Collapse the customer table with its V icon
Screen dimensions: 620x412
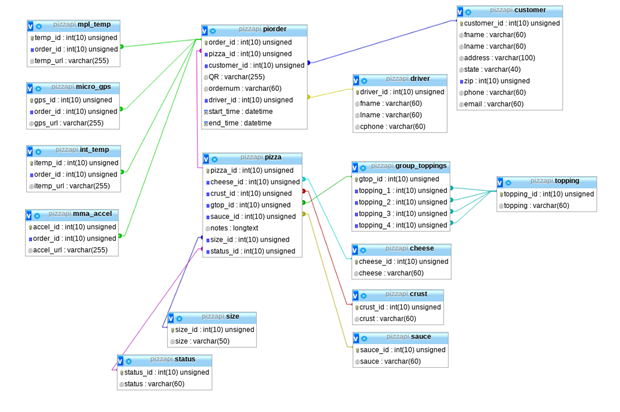point(460,12)
